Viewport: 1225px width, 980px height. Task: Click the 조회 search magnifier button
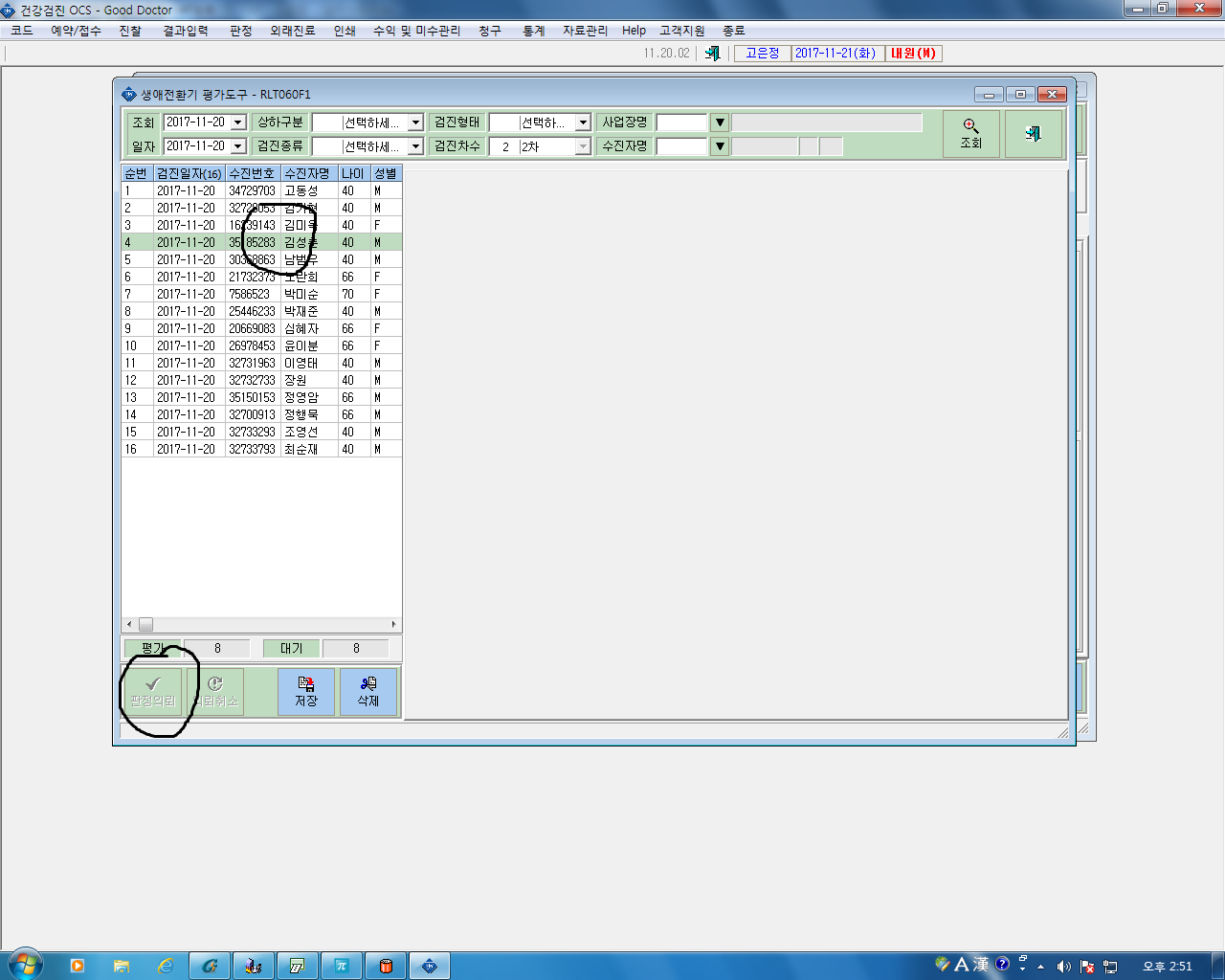[x=971, y=133]
